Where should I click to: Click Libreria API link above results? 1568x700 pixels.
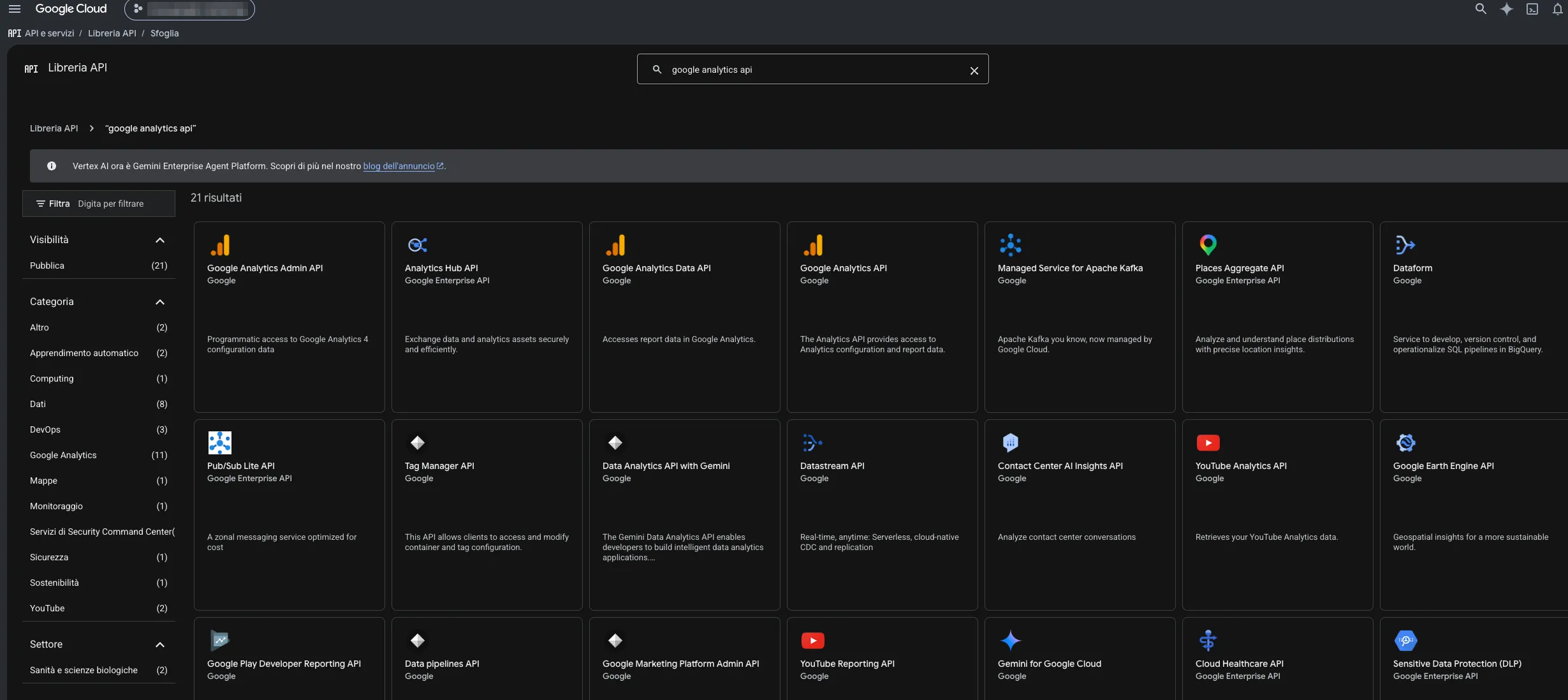coord(54,128)
